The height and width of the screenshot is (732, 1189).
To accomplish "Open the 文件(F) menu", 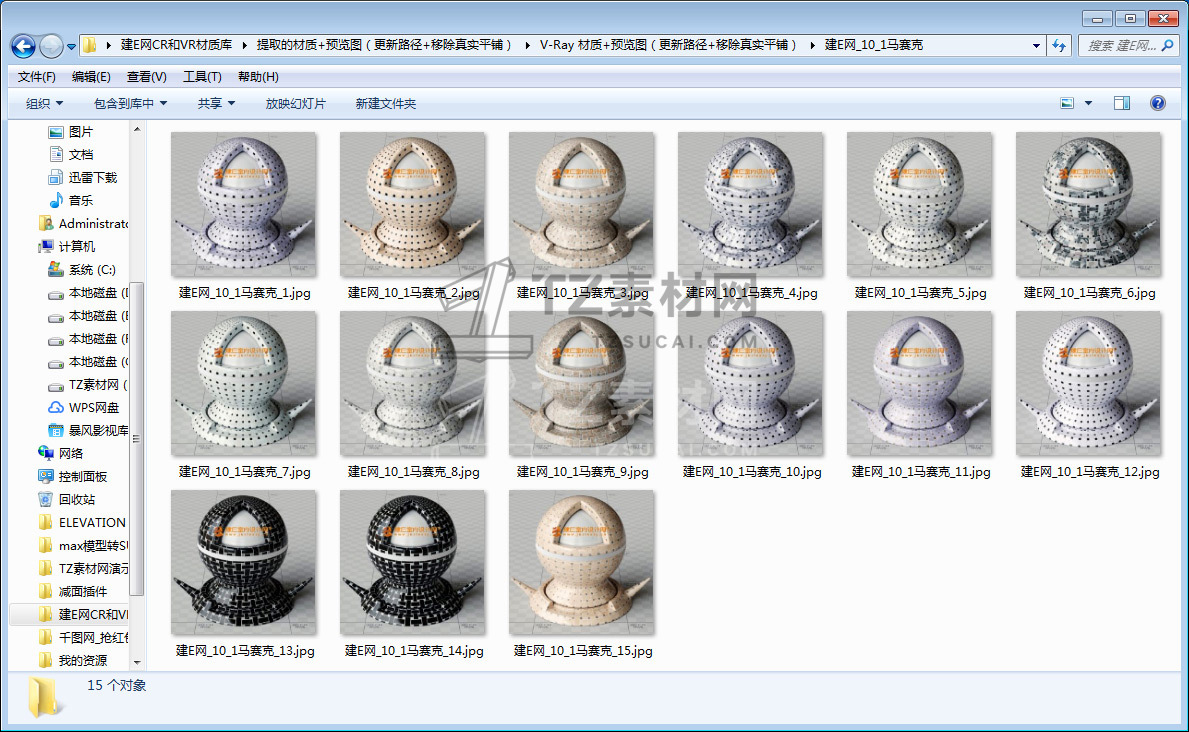I will (36, 77).
